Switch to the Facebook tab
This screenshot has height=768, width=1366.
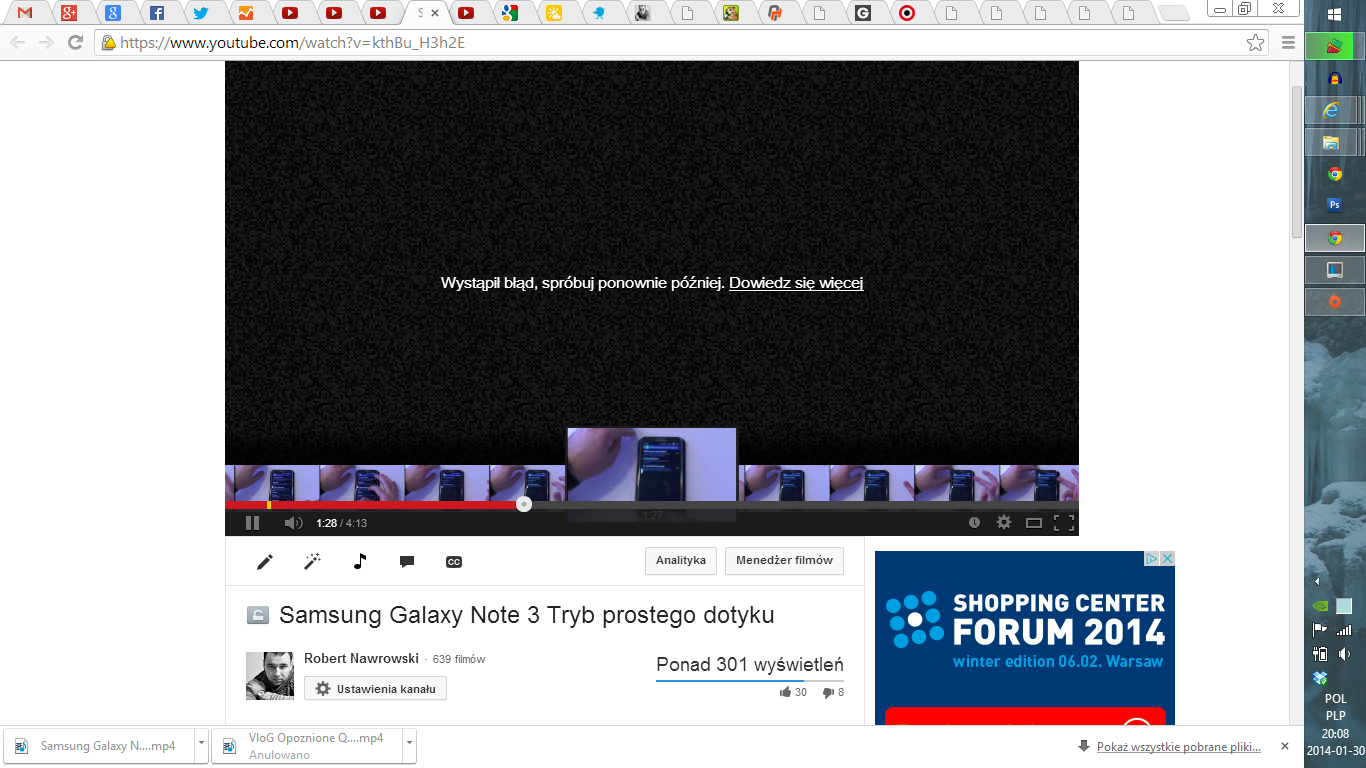[157, 13]
